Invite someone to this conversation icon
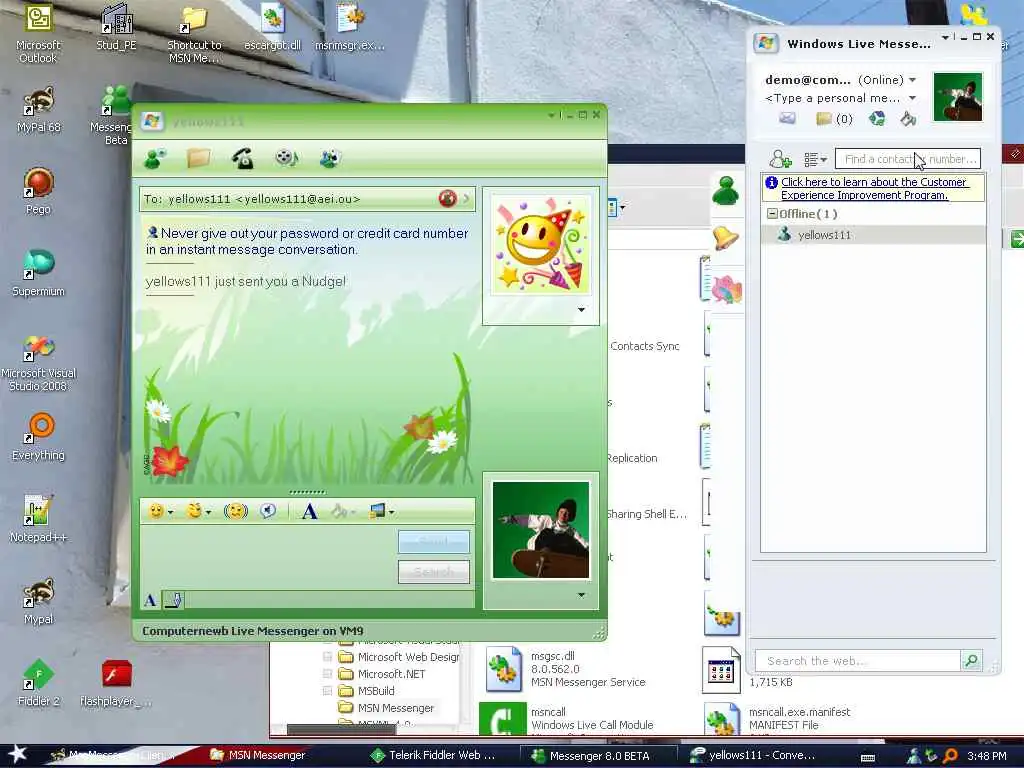Screen dimensions: 1024x768 click(x=155, y=158)
